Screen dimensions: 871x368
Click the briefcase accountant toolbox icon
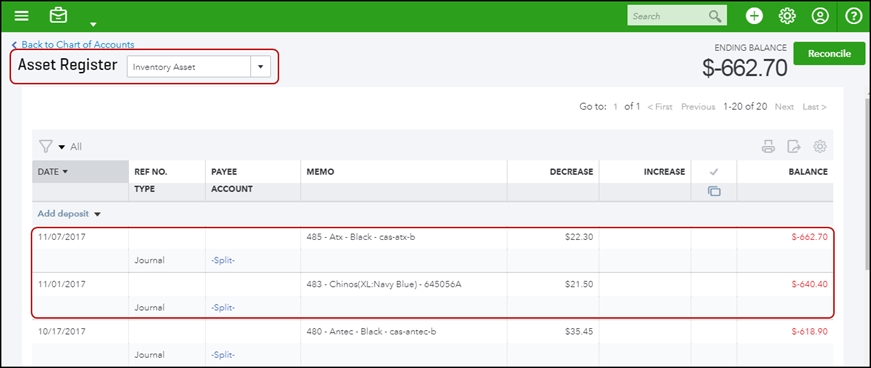coord(58,16)
